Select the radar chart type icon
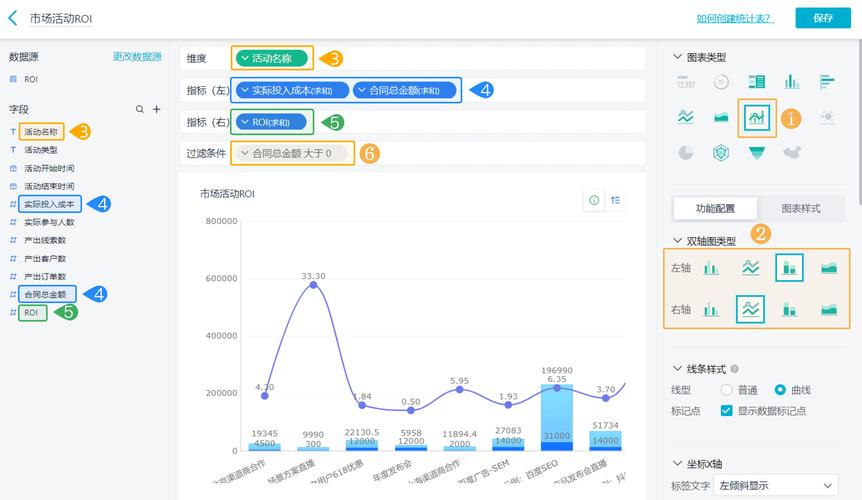The image size is (862, 500). [x=721, y=152]
